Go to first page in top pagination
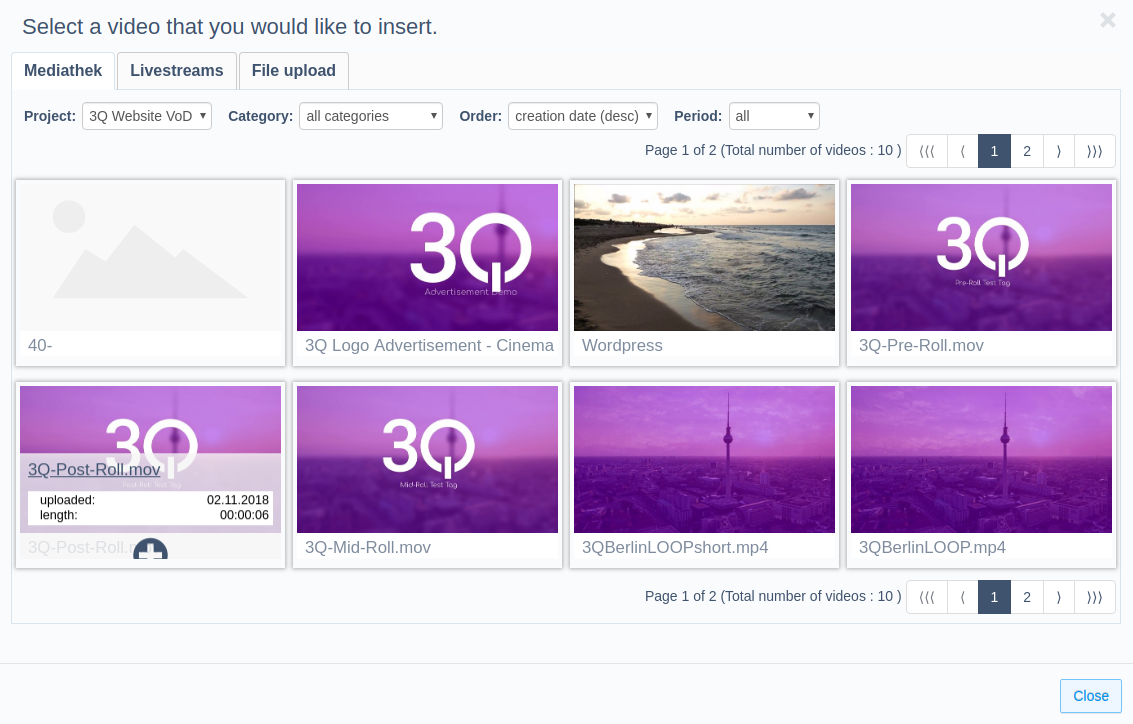1133x724 pixels. pyautogui.click(x=927, y=151)
